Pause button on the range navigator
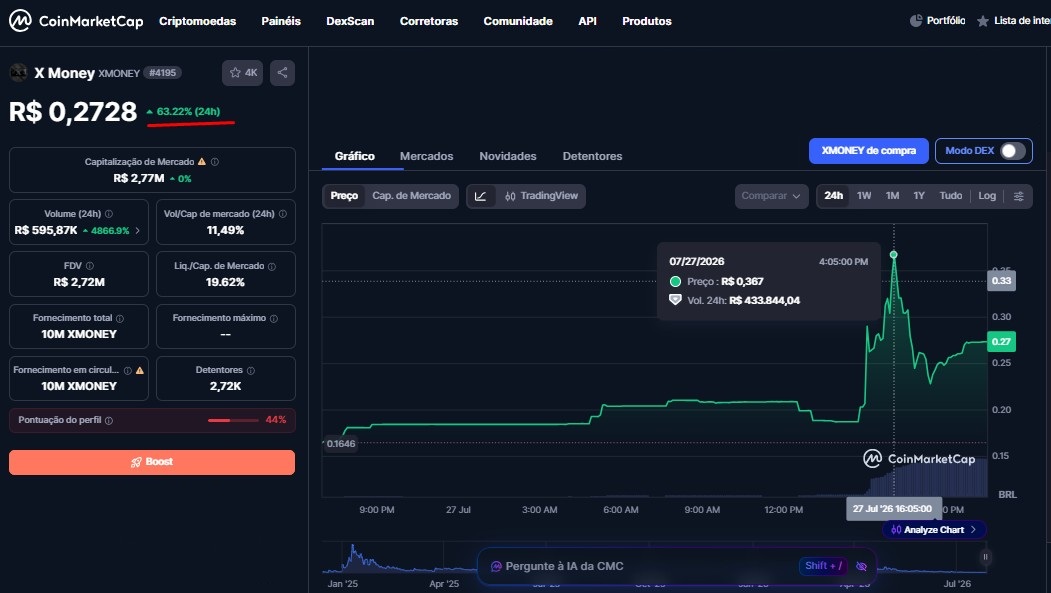The width and height of the screenshot is (1051, 593). click(x=985, y=556)
